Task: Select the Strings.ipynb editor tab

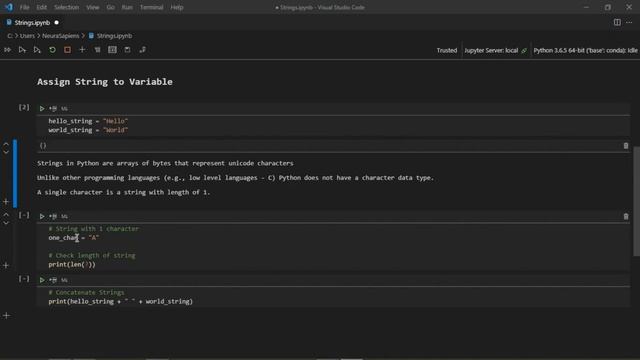Action: pyautogui.click(x=33, y=22)
